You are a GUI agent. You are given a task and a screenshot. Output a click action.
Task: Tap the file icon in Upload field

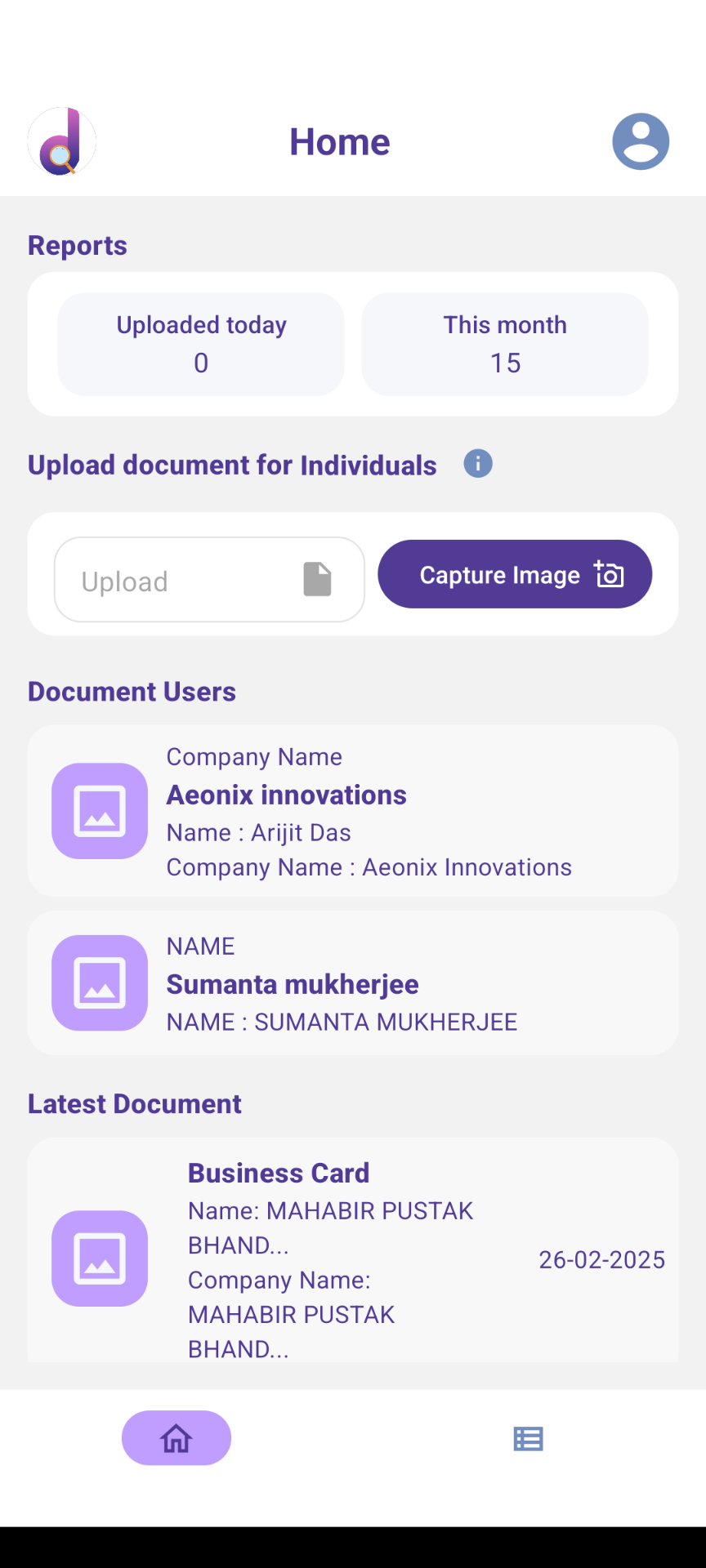317,579
